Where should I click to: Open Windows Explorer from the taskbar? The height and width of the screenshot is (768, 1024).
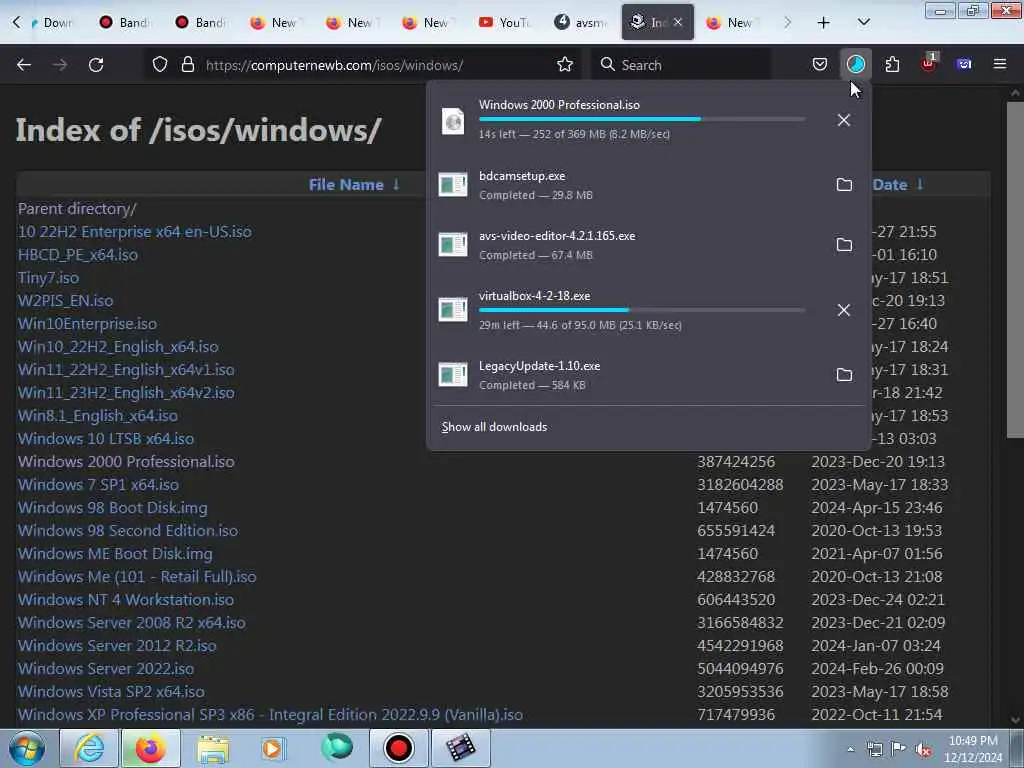pyautogui.click(x=213, y=748)
